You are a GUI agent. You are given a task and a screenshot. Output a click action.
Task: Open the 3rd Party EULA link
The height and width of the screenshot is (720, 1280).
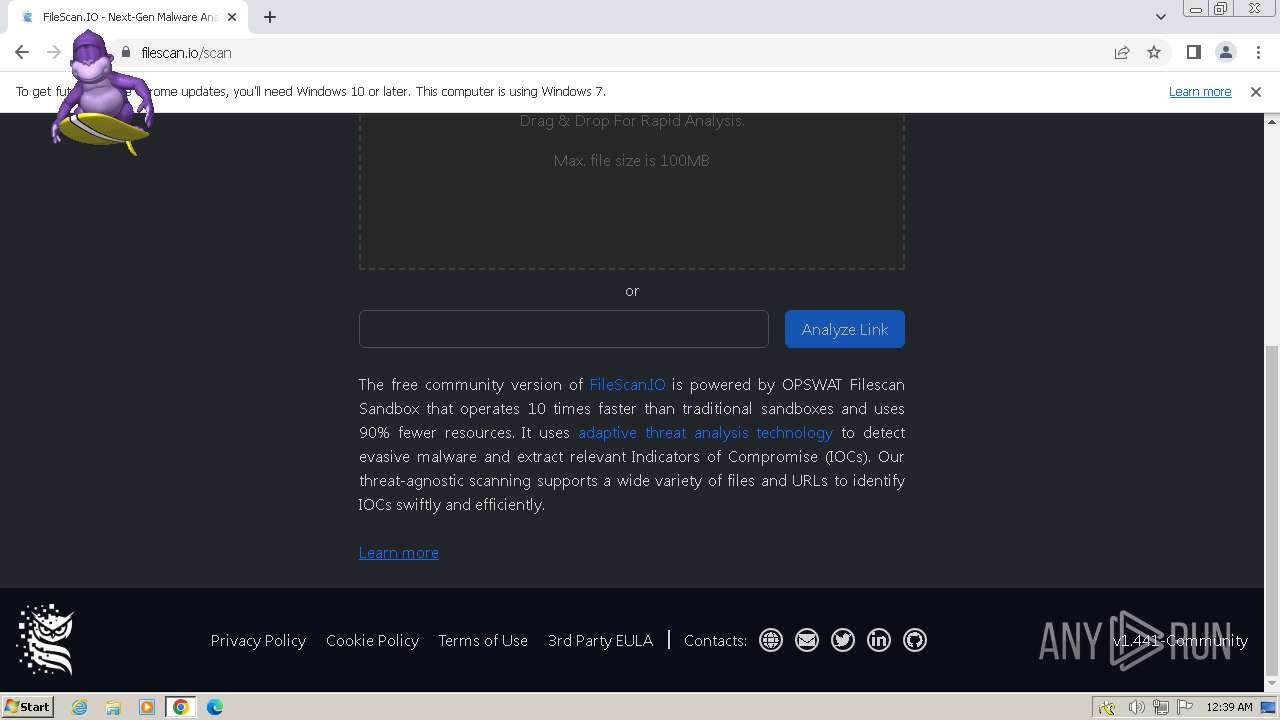(600, 640)
